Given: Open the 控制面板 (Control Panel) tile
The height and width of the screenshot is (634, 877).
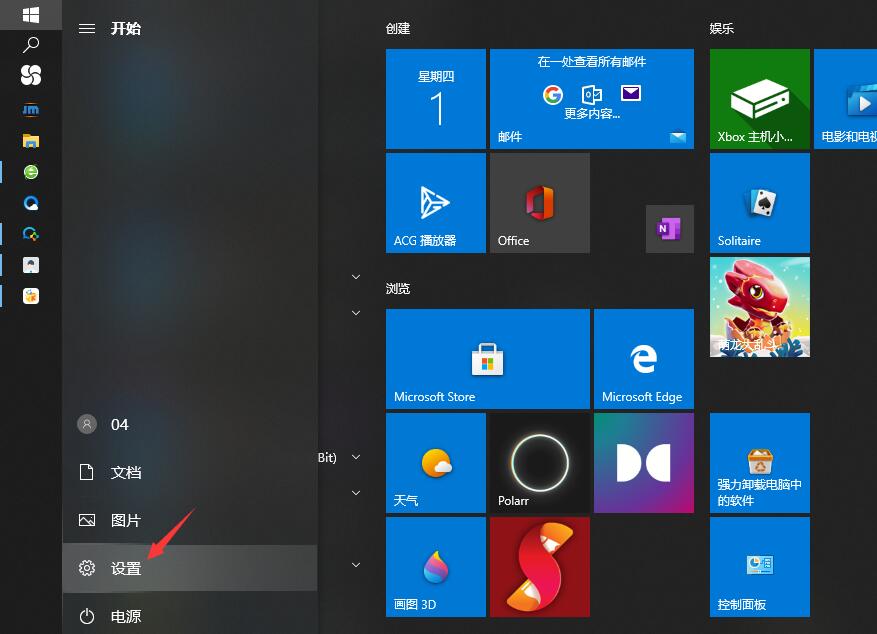Looking at the screenshot, I should [760, 567].
